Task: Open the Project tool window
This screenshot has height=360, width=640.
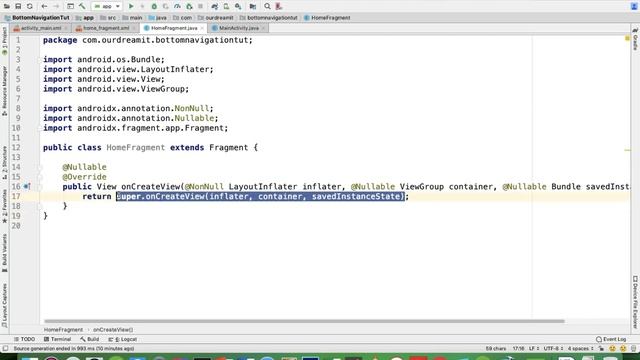Action: (4, 41)
